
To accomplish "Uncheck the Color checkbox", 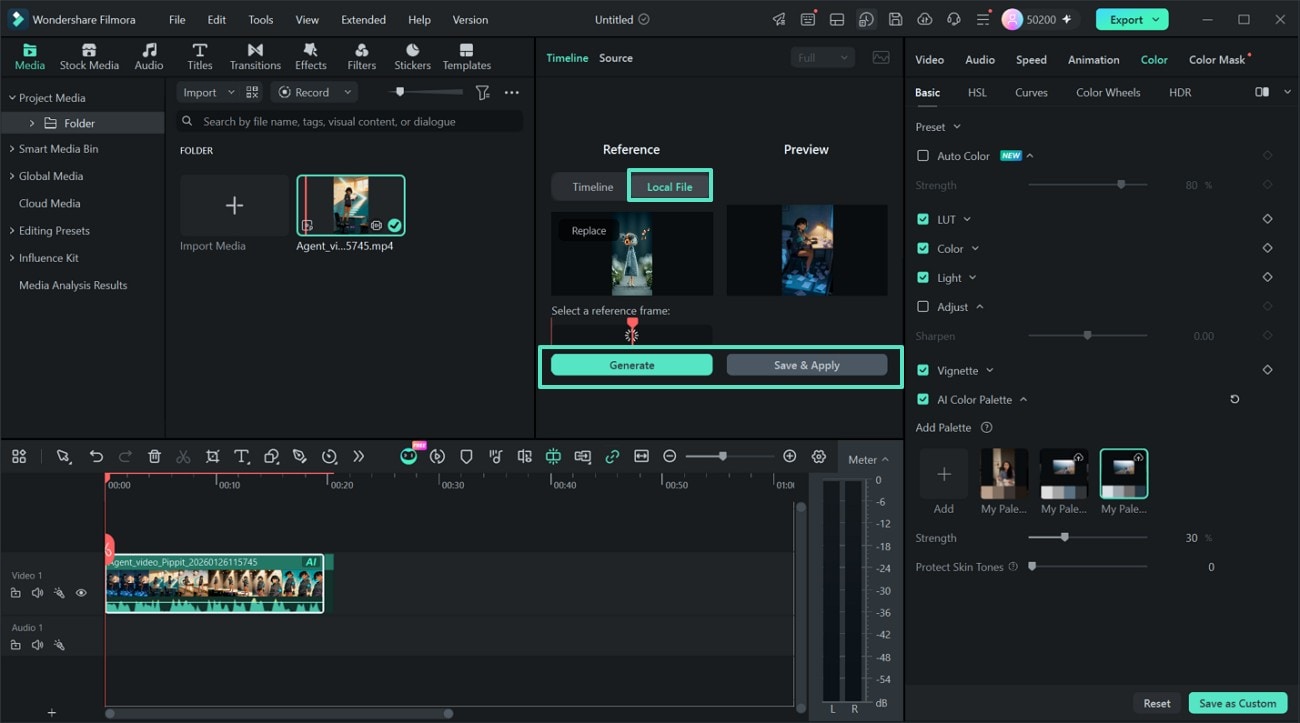I will (923, 248).
